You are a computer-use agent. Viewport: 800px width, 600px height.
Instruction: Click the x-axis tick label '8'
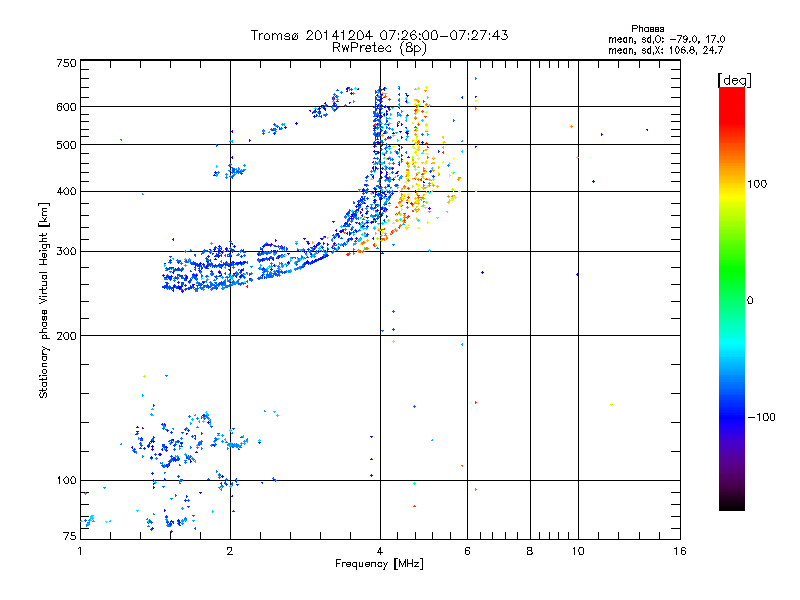530,551
